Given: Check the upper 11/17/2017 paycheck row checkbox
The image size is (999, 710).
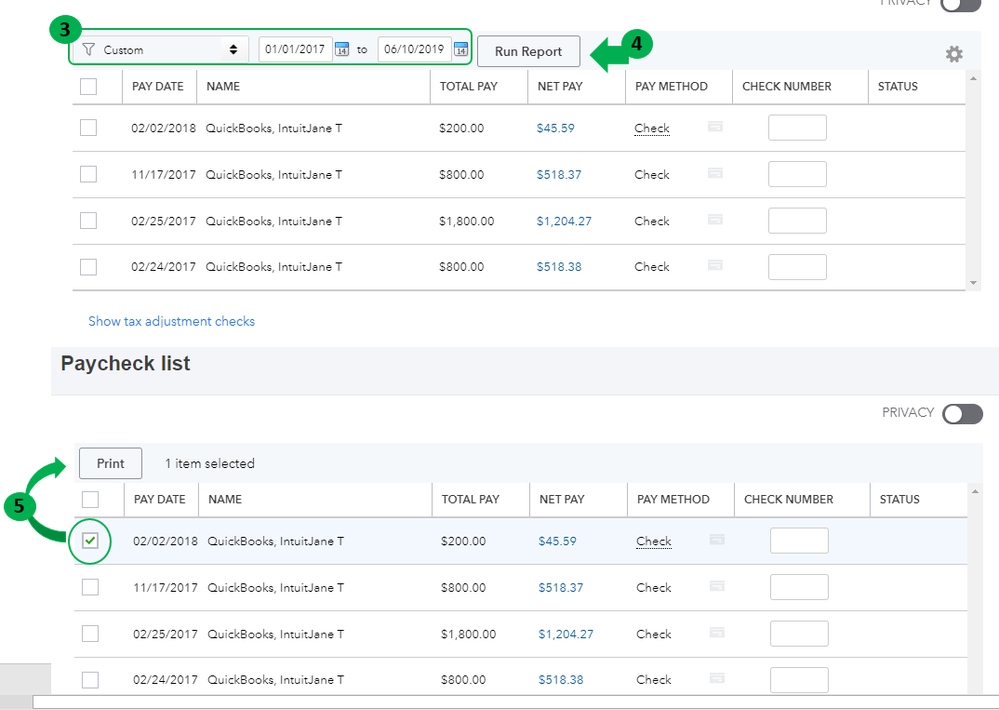Looking at the screenshot, I should coord(88,174).
